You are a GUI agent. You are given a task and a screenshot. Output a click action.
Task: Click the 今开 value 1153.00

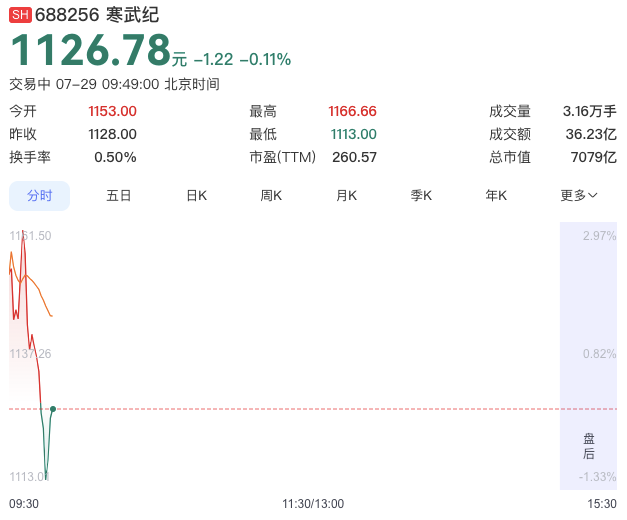point(112,111)
